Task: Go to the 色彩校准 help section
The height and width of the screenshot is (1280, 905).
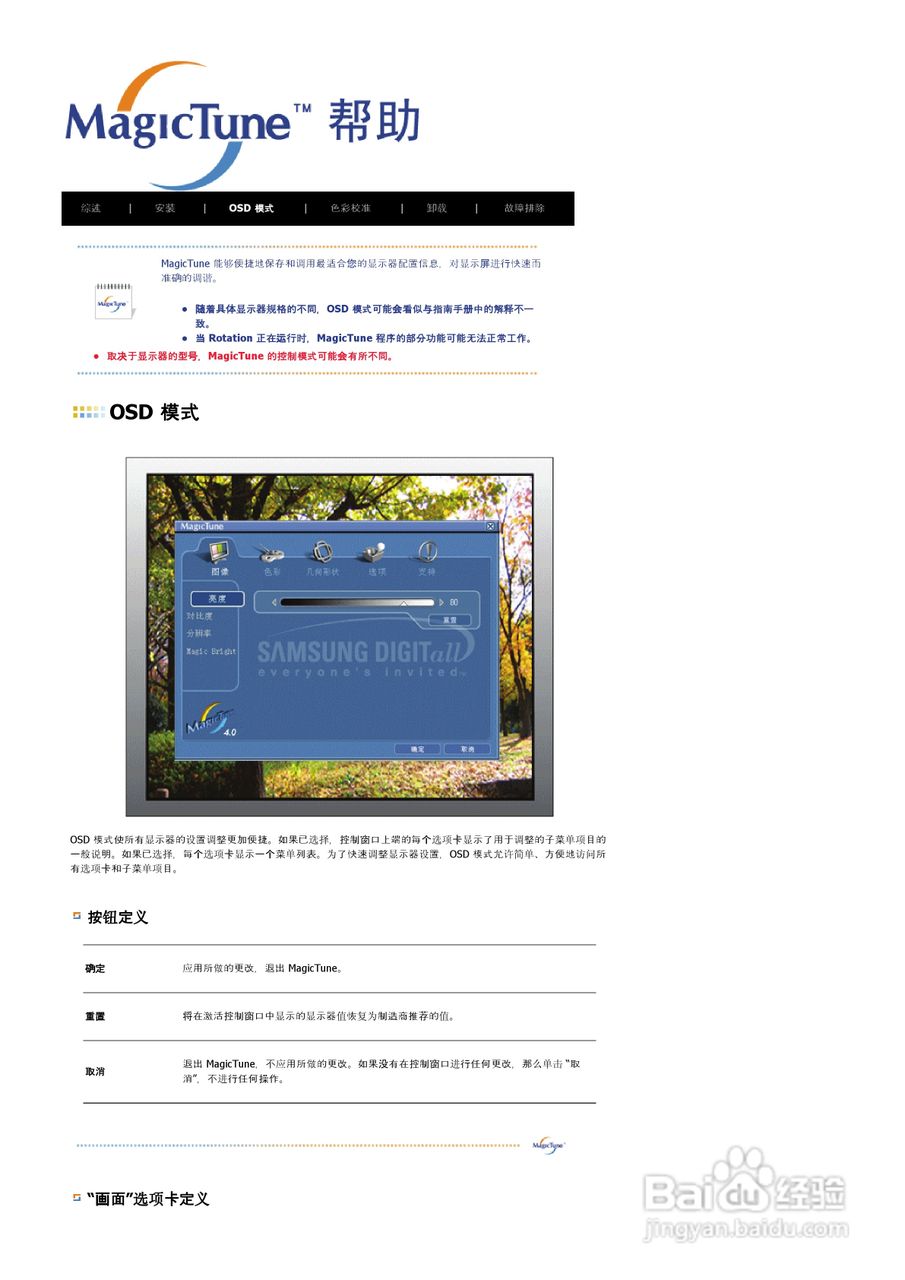Action: (350, 208)
